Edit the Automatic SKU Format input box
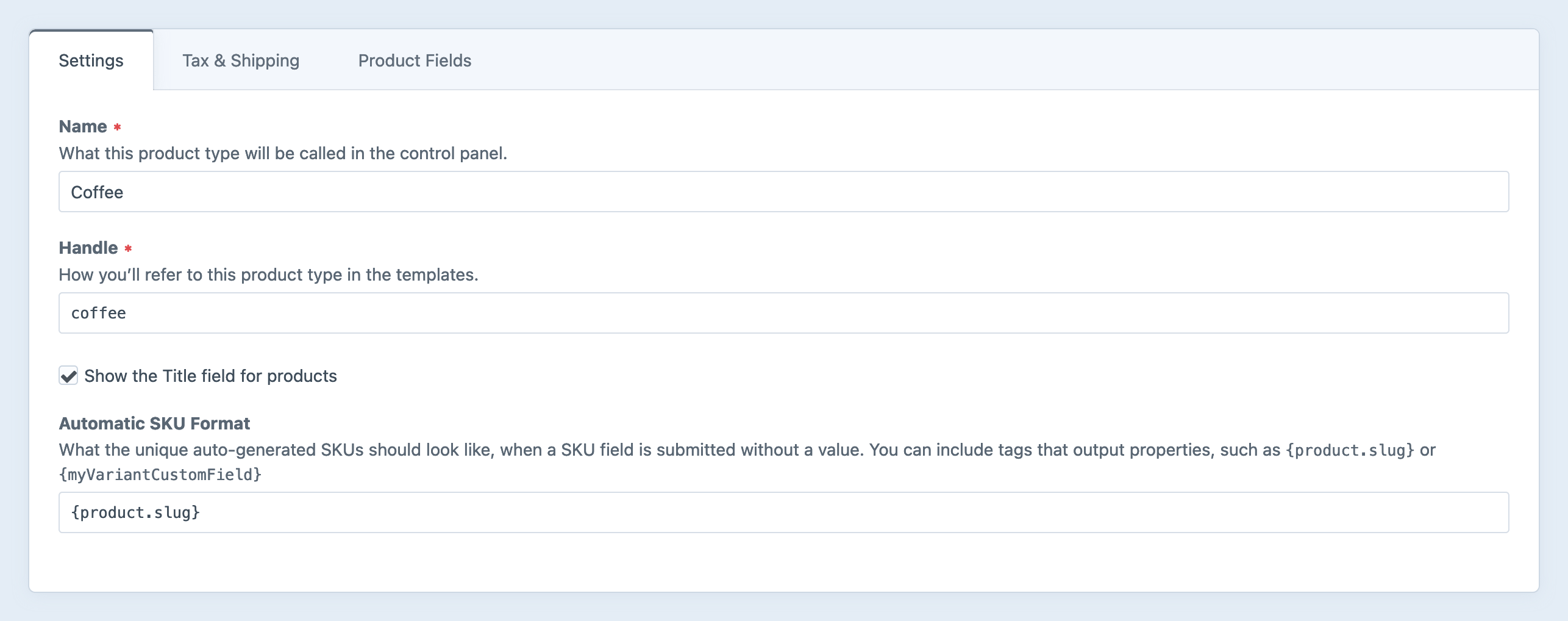This screenshot has width=1568, height=621. pos(783,512)
